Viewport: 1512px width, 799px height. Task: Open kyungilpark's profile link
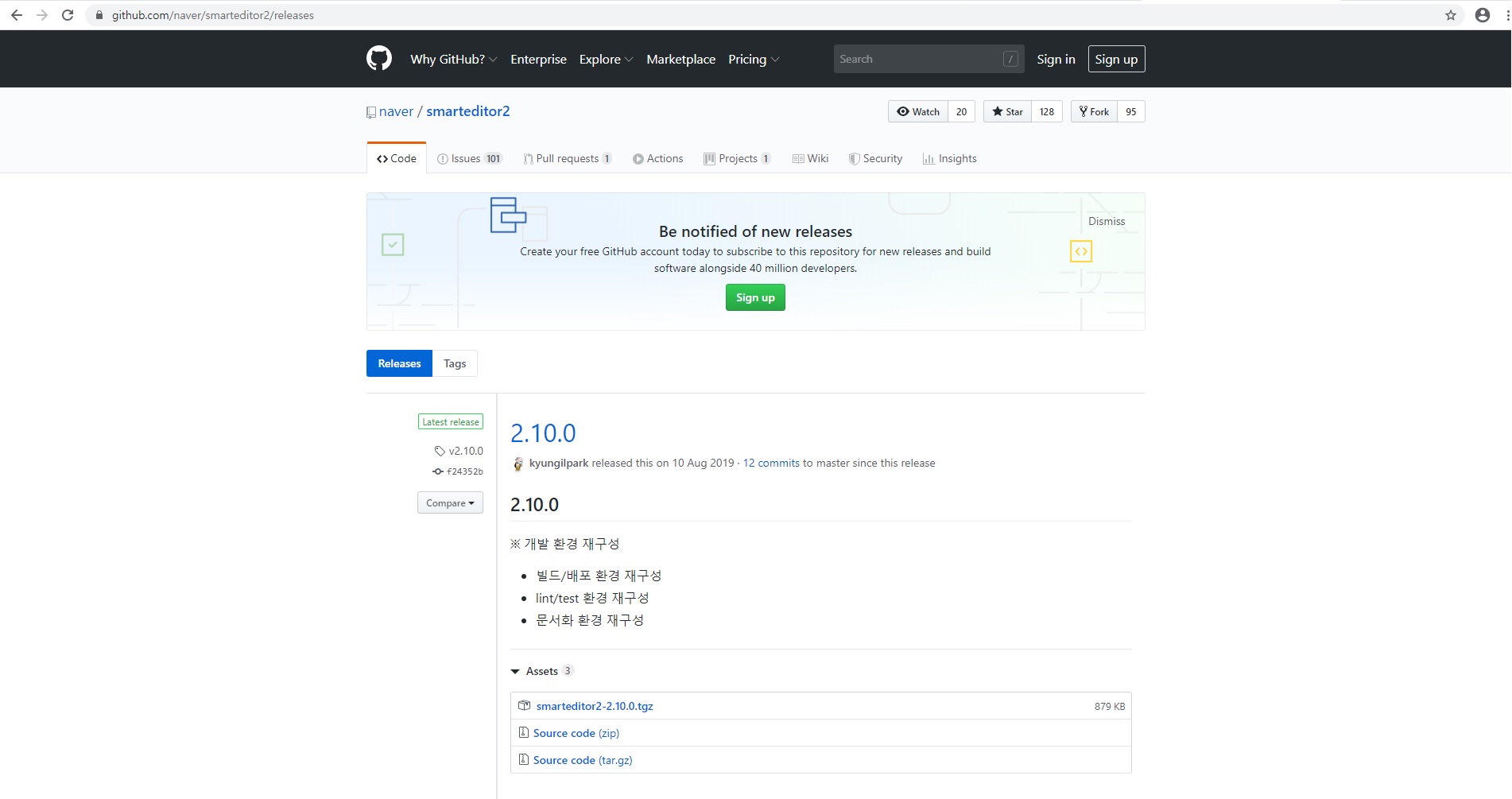coord(559,463)
